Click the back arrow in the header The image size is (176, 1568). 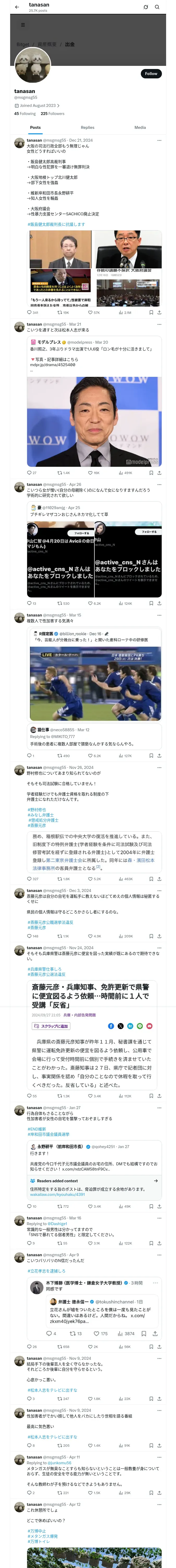[17, 7]
